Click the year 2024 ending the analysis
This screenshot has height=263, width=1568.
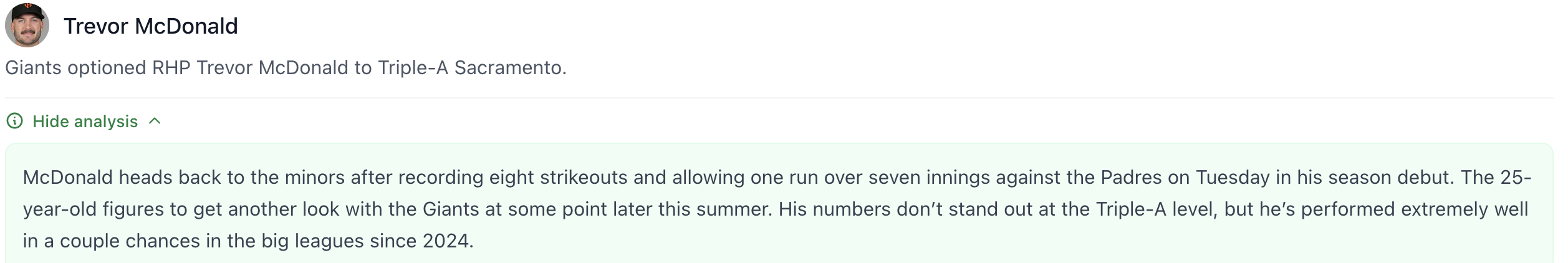point(448,241)
